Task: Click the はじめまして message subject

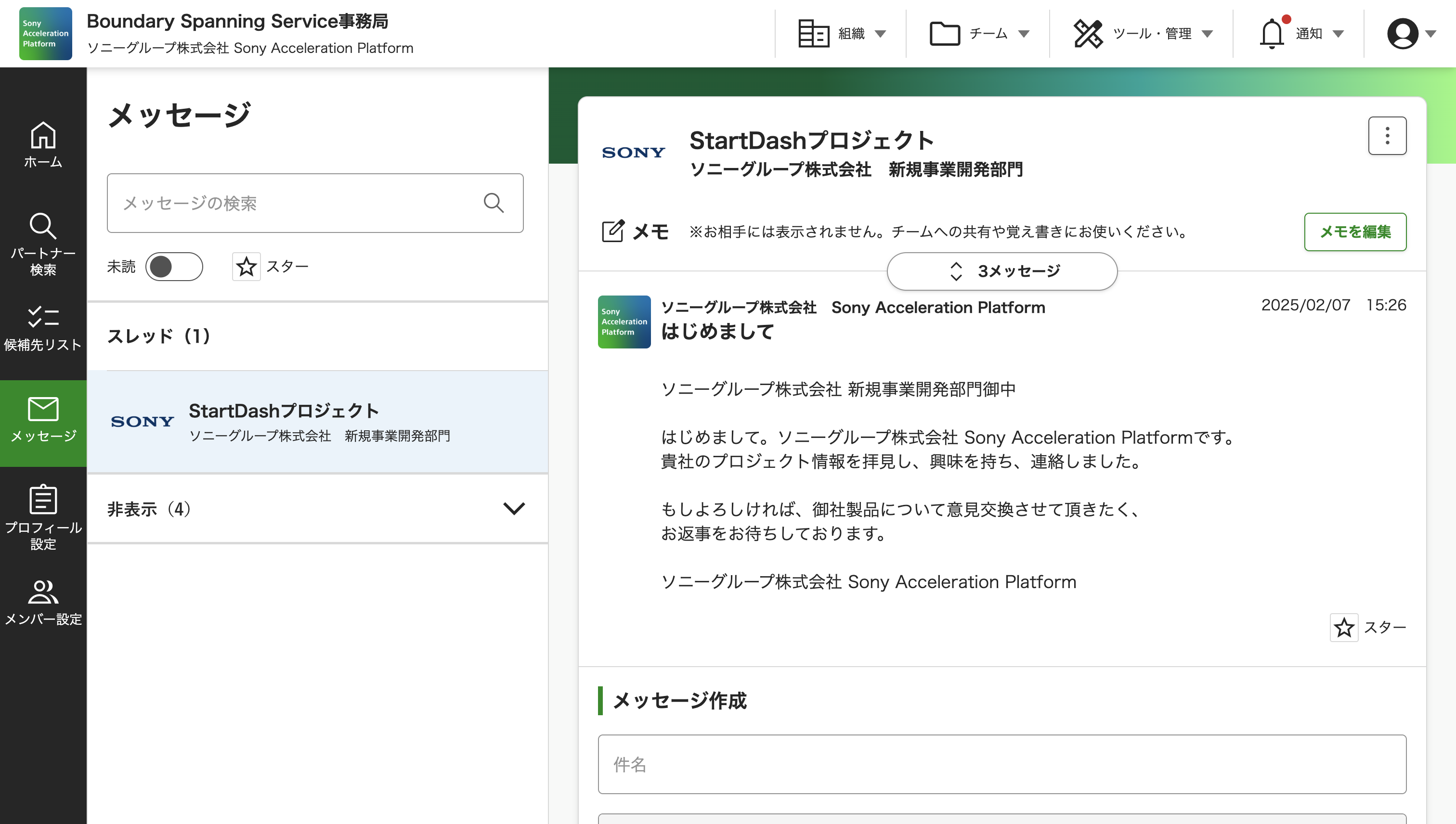Action: coord(717,331)
